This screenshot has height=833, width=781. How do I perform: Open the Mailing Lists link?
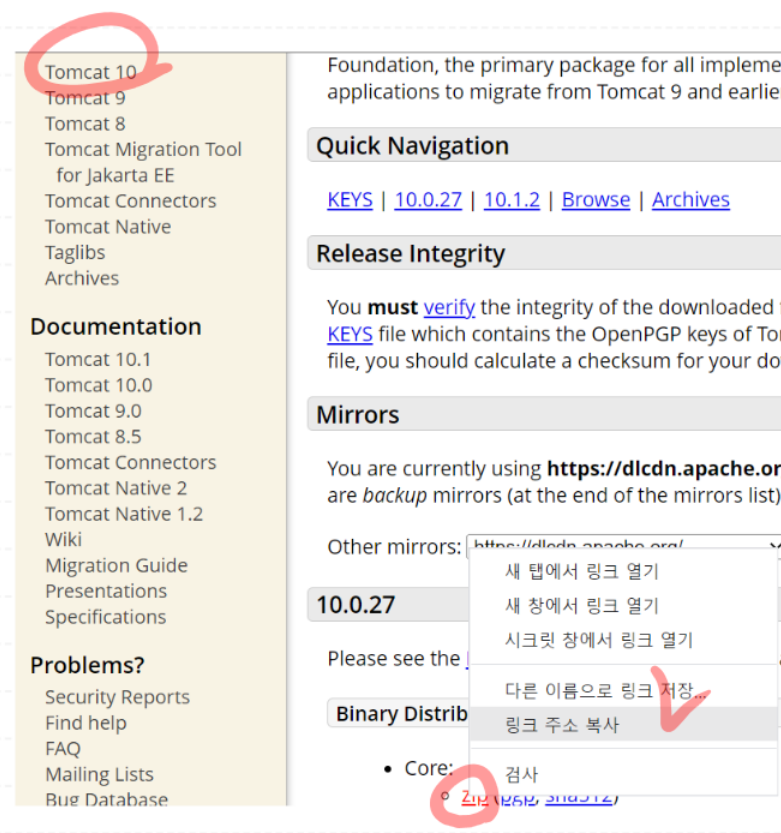point(99,775)
